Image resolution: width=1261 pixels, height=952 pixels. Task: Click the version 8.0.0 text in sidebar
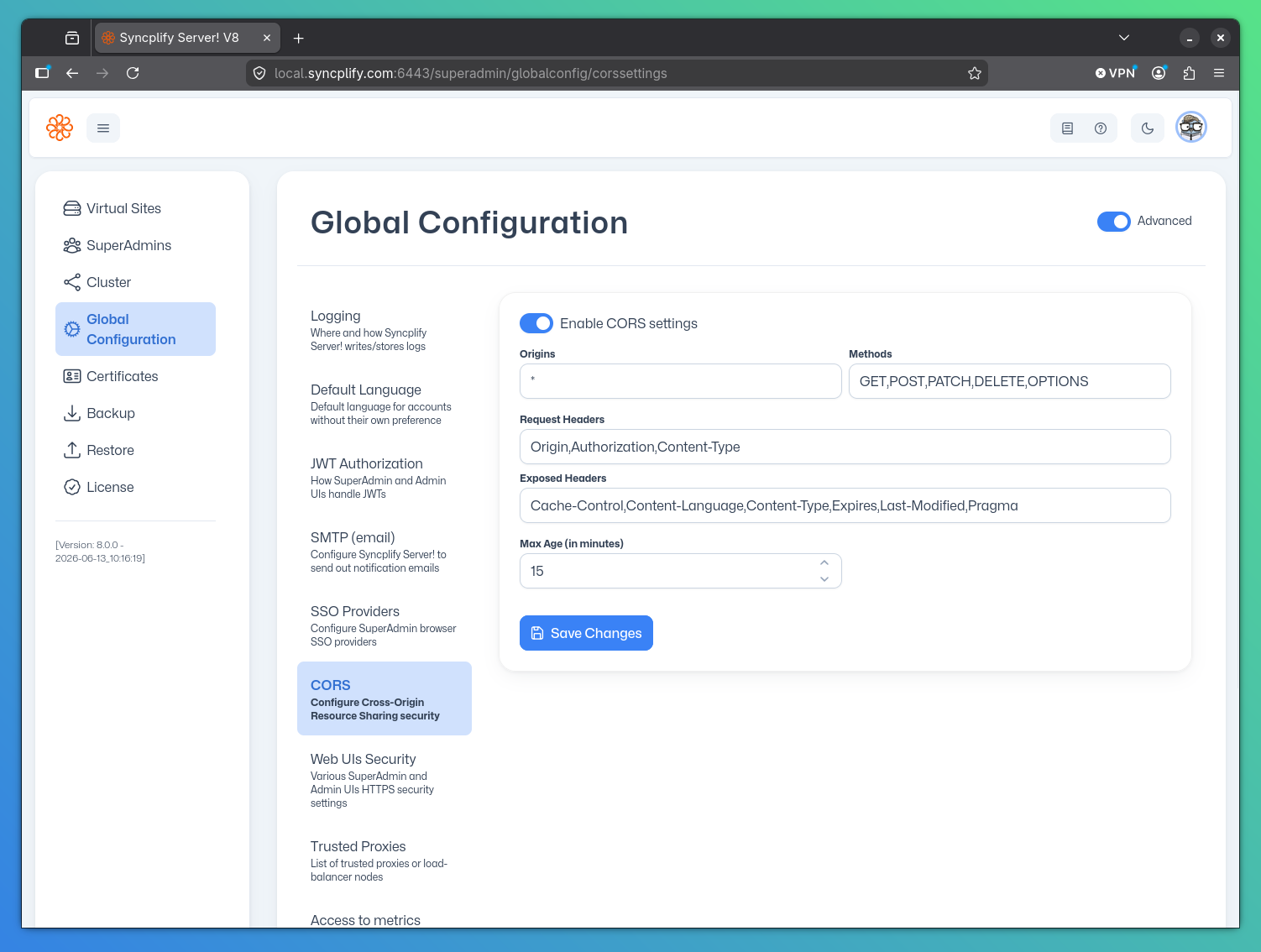(x=101, y=552)
